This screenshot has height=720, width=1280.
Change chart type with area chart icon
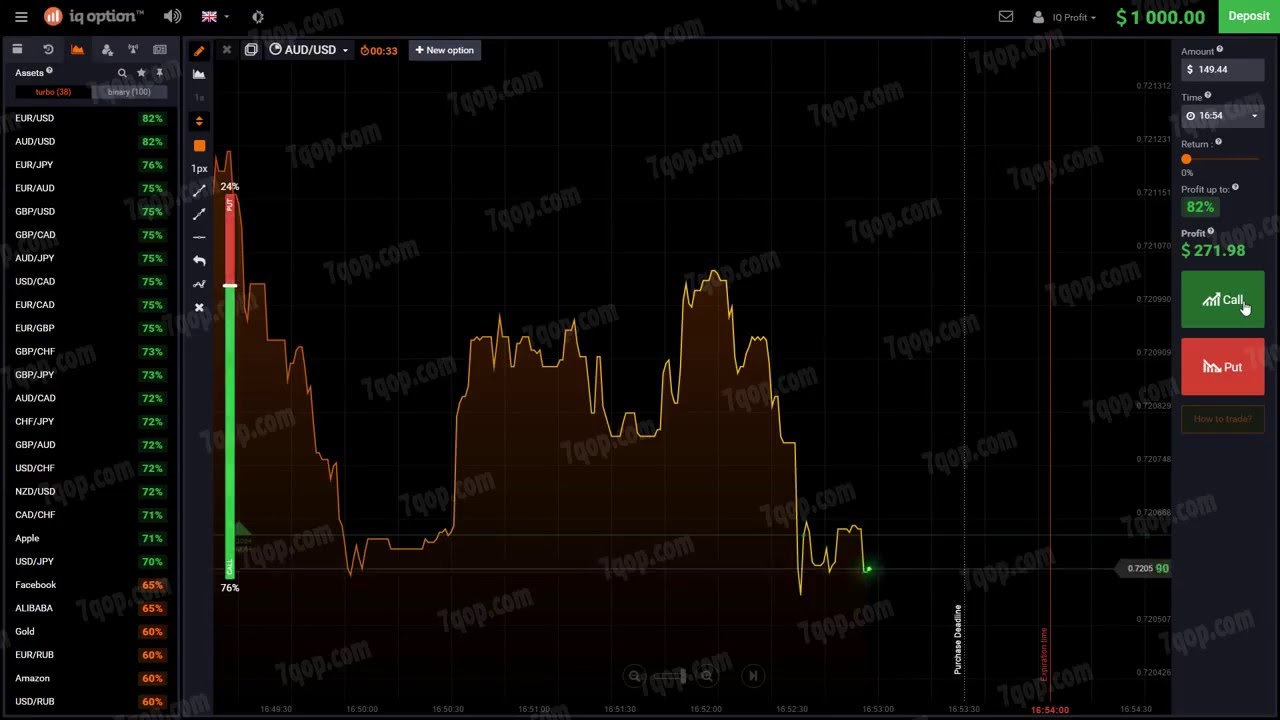pos(199,74)
